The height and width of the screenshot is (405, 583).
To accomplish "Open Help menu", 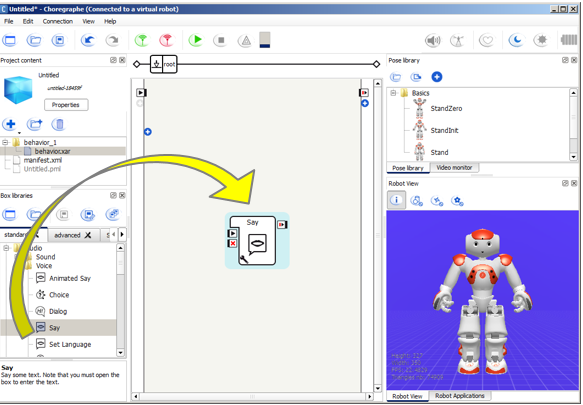I will click(x=110, y=22).
